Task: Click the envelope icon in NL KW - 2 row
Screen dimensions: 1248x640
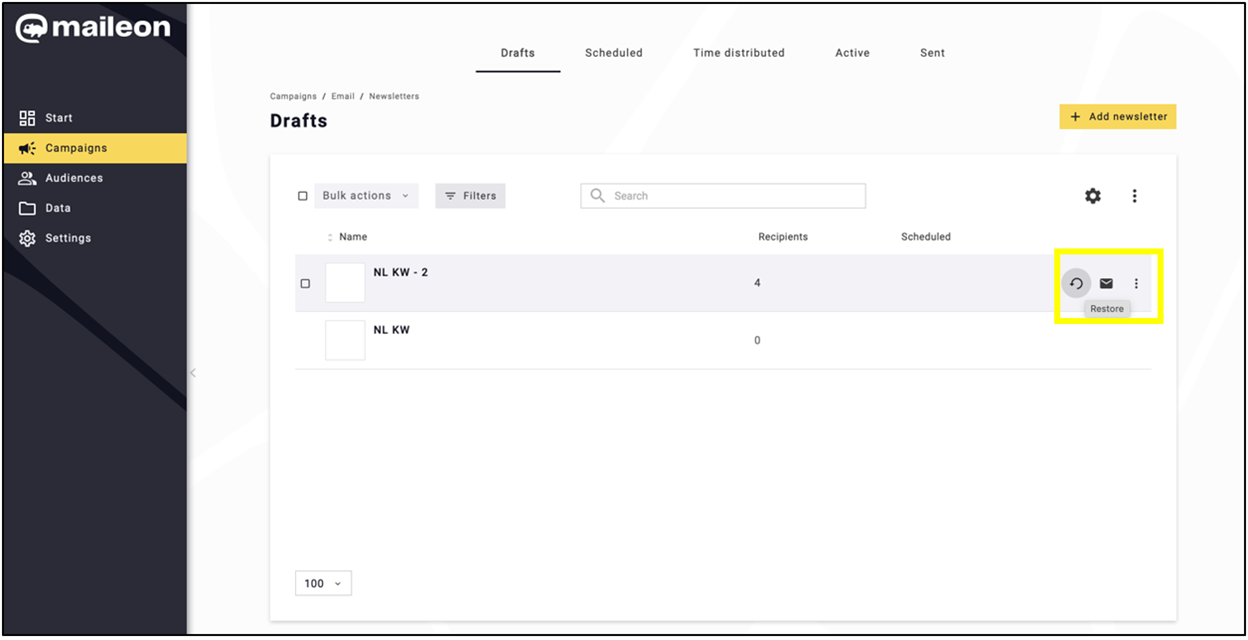Action: (1106, 283)
